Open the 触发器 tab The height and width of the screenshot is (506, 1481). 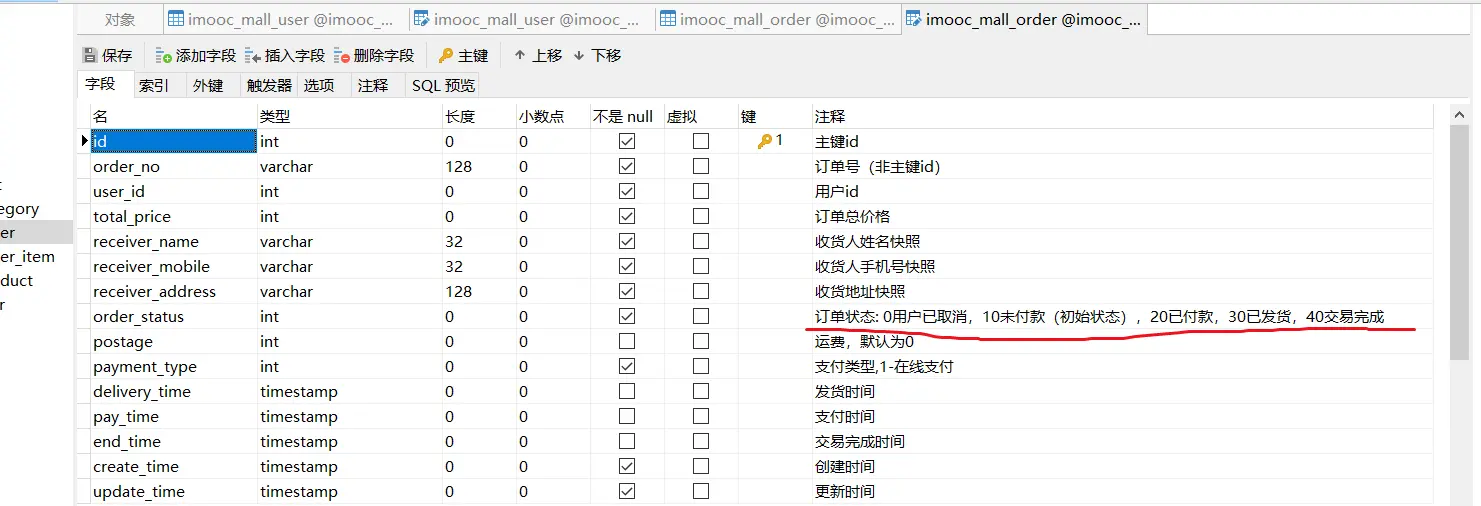point(269,86)
